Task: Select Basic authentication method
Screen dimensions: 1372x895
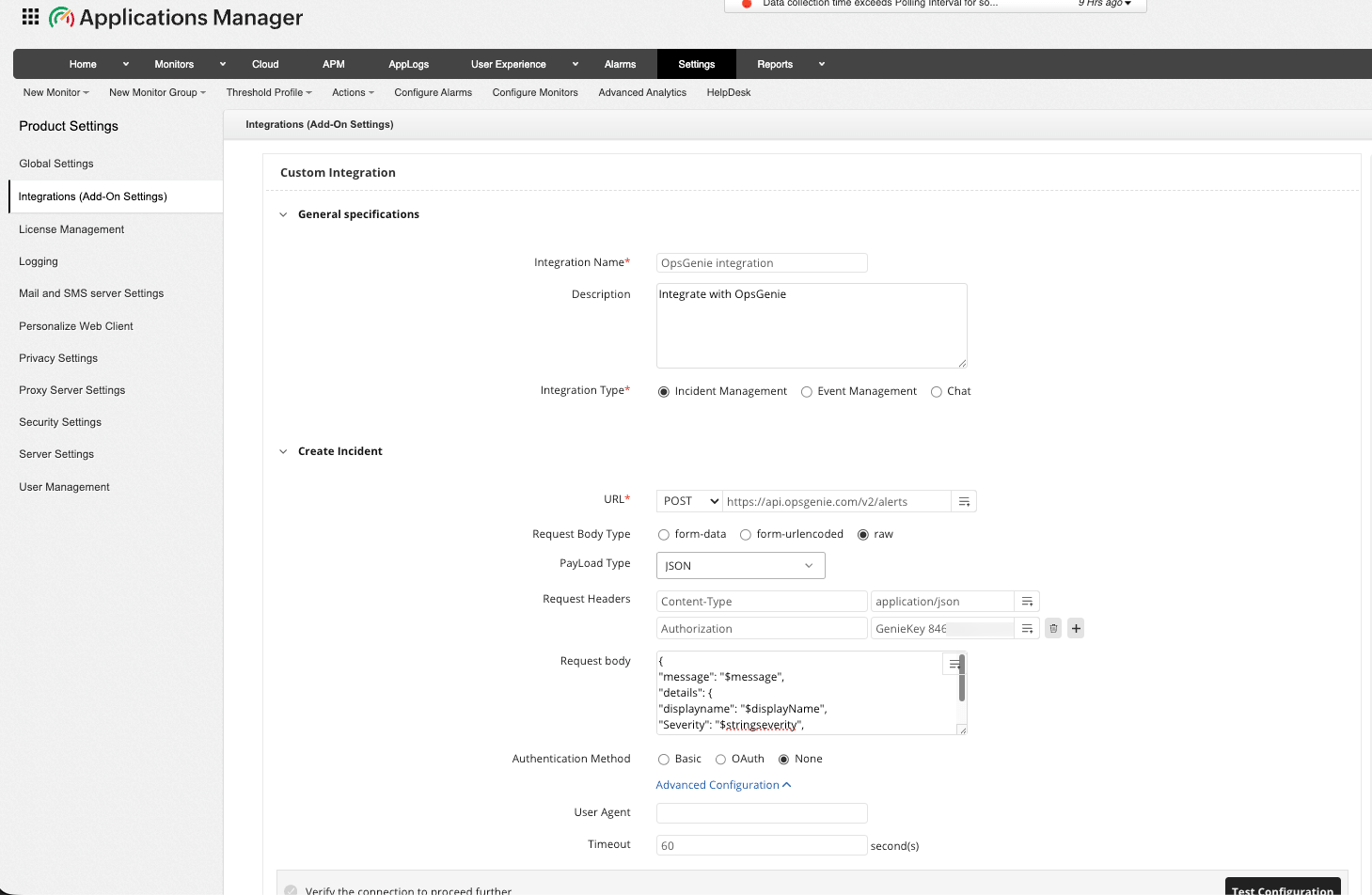Action: pyautogui.click(x=664, y=760)
